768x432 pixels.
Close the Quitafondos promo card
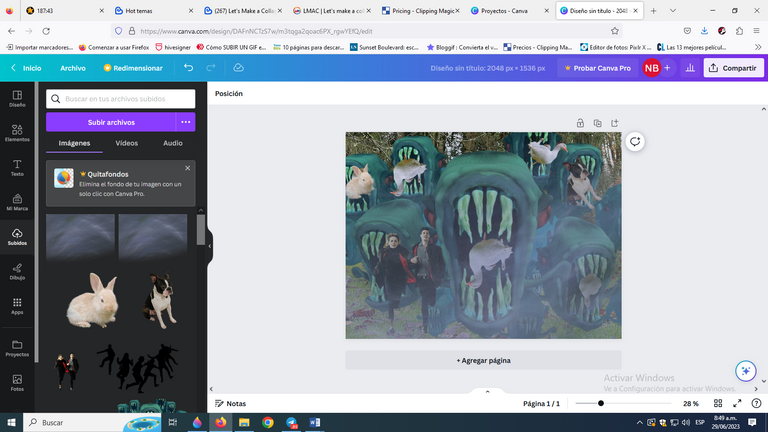[x=188, y=168]
